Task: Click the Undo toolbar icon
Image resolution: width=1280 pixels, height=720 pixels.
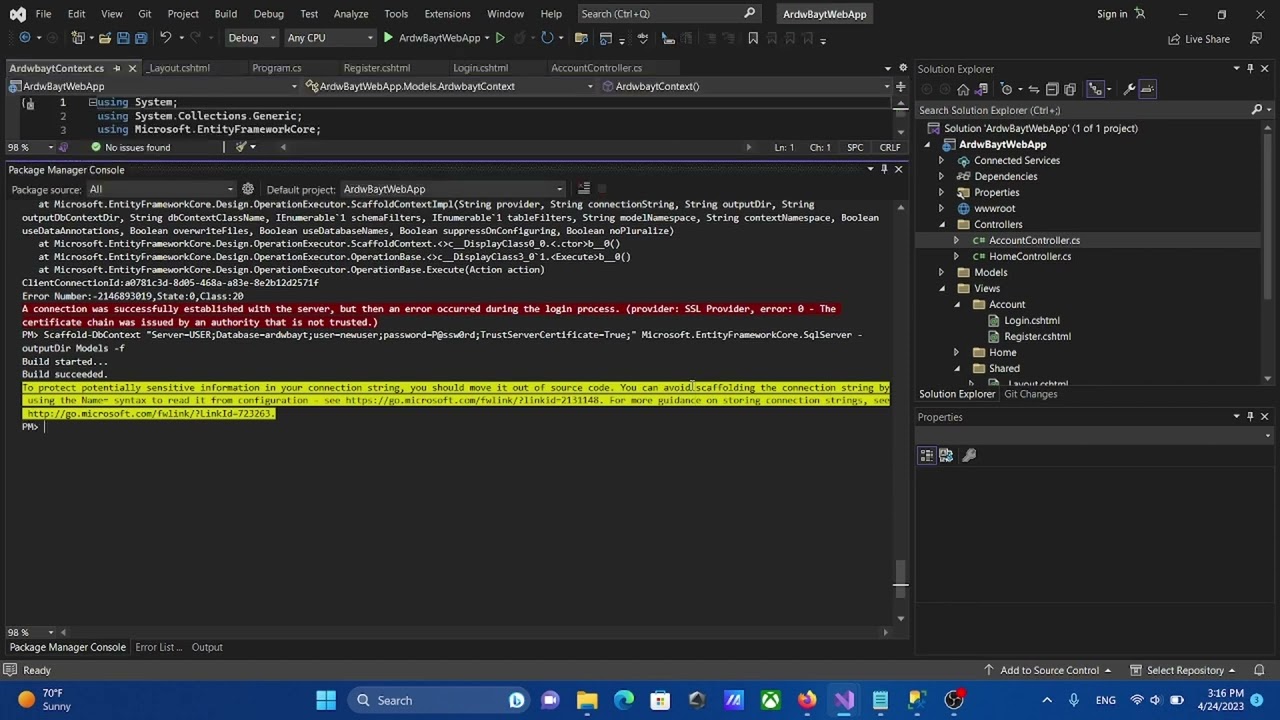Action: 166,38
